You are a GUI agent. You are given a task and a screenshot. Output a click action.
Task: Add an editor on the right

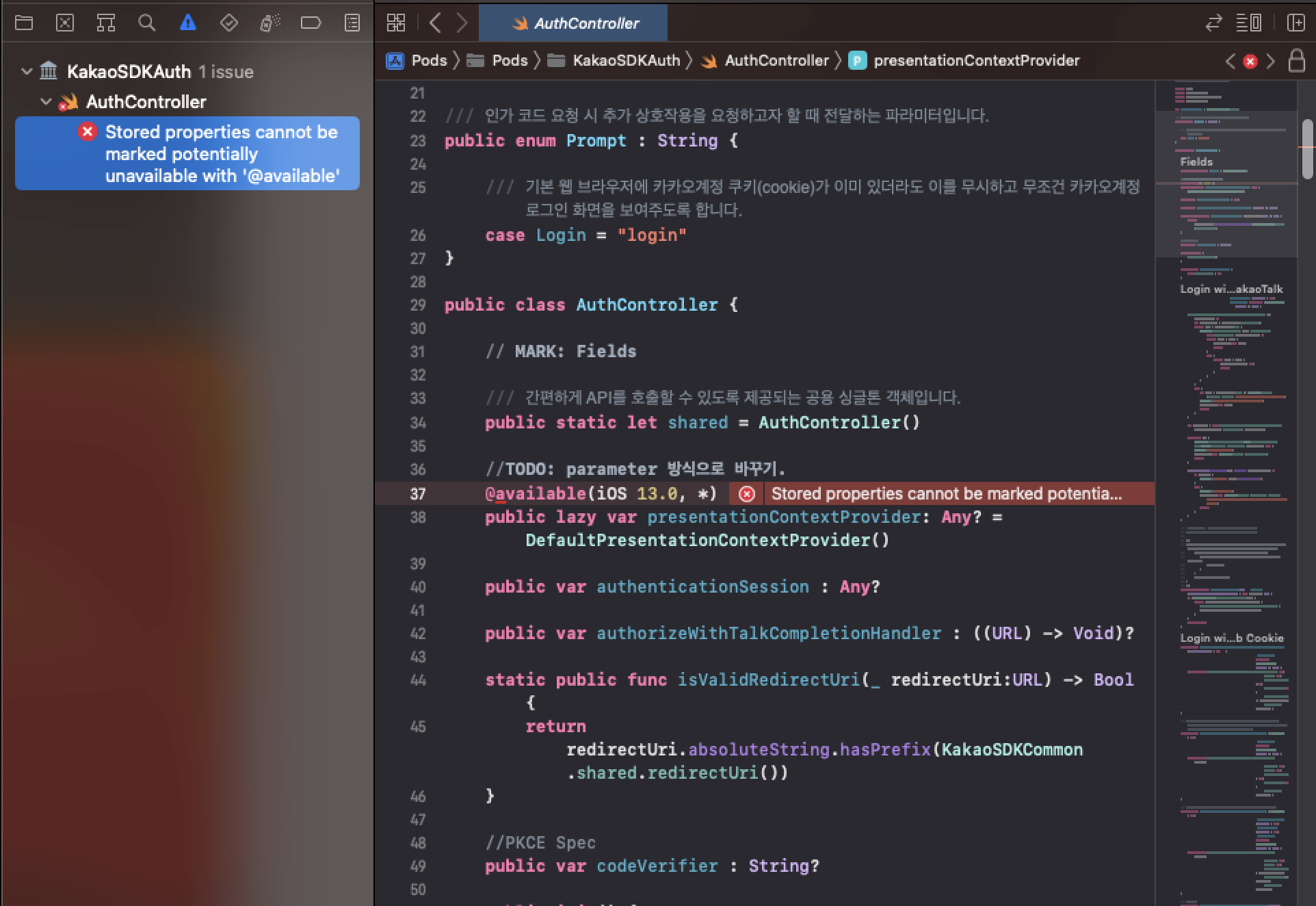(x=1295, y=23)
